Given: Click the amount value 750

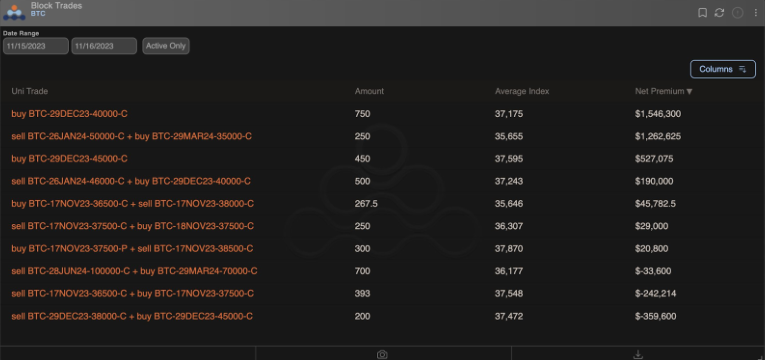Looking at the screenshot, I should 362,114.
